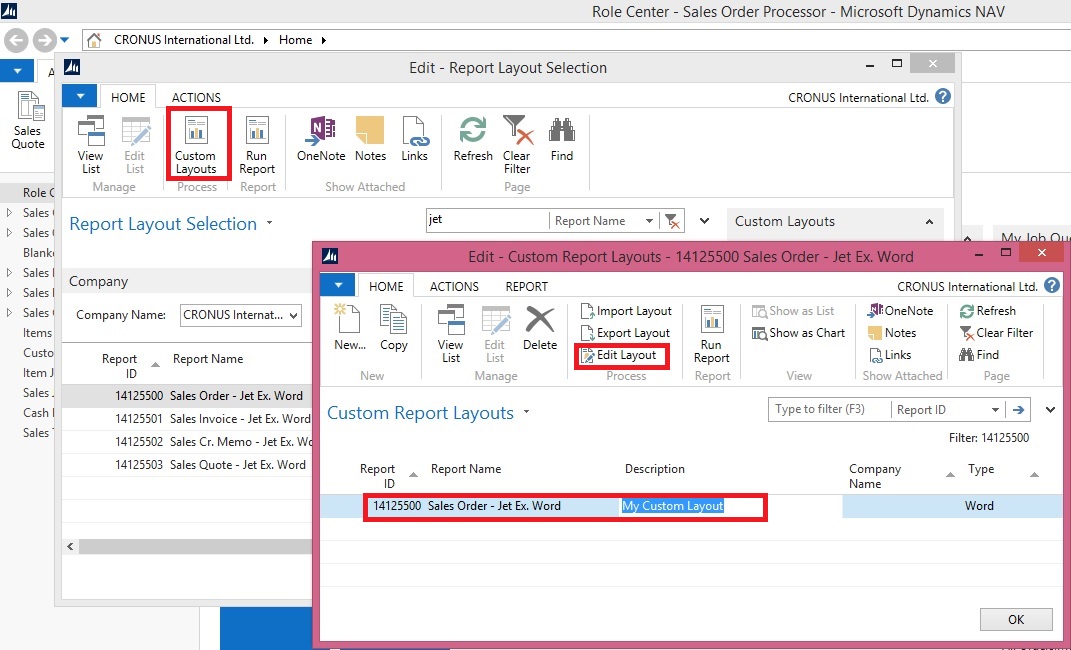Click New layout icon
The image size is (1071, 650).
coord(350,328)
